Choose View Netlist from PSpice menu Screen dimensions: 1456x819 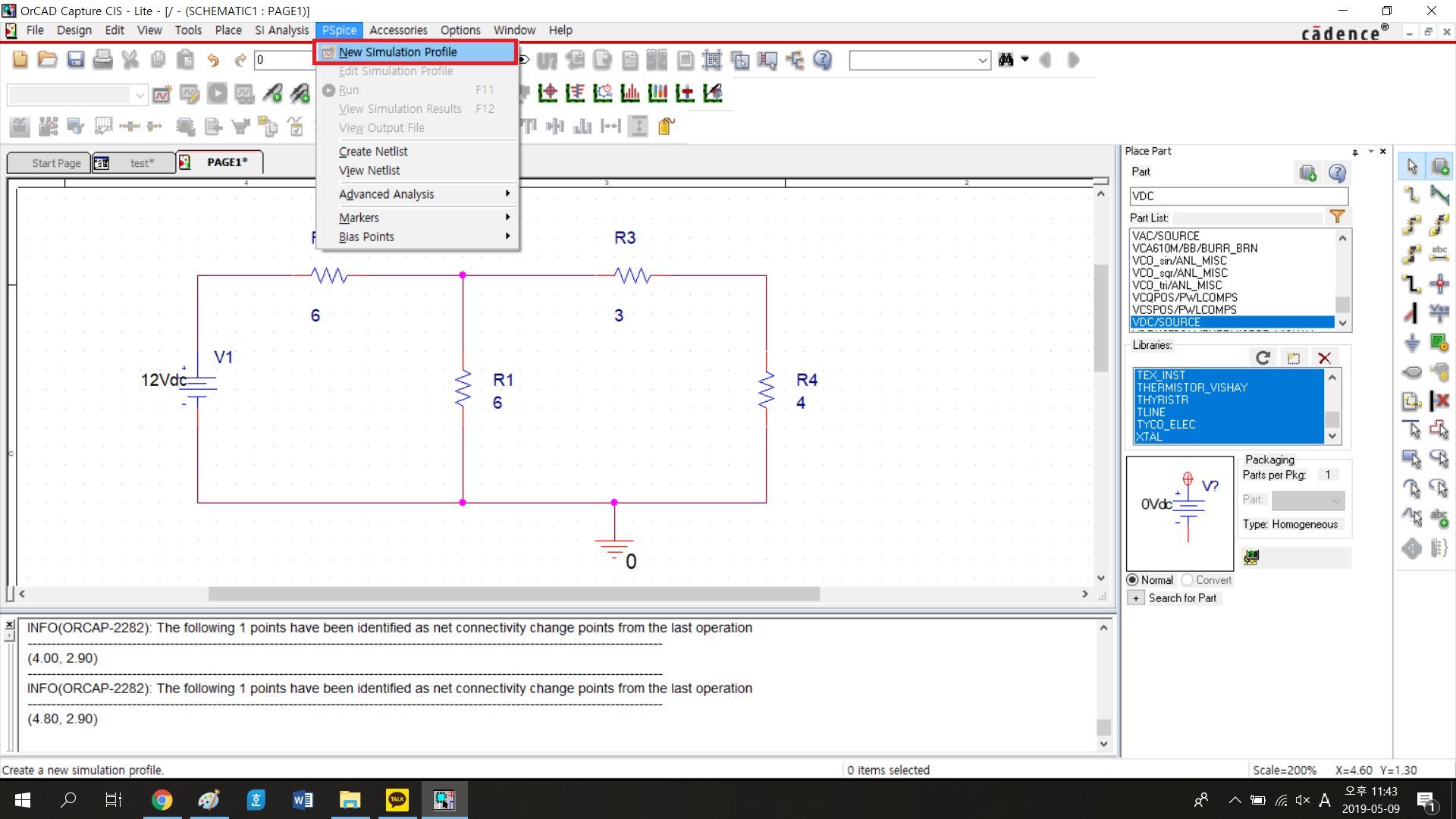[369, 171]
